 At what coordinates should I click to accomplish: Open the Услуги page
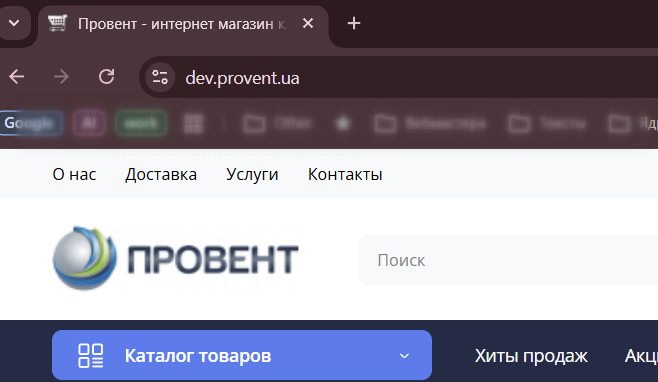252,175
